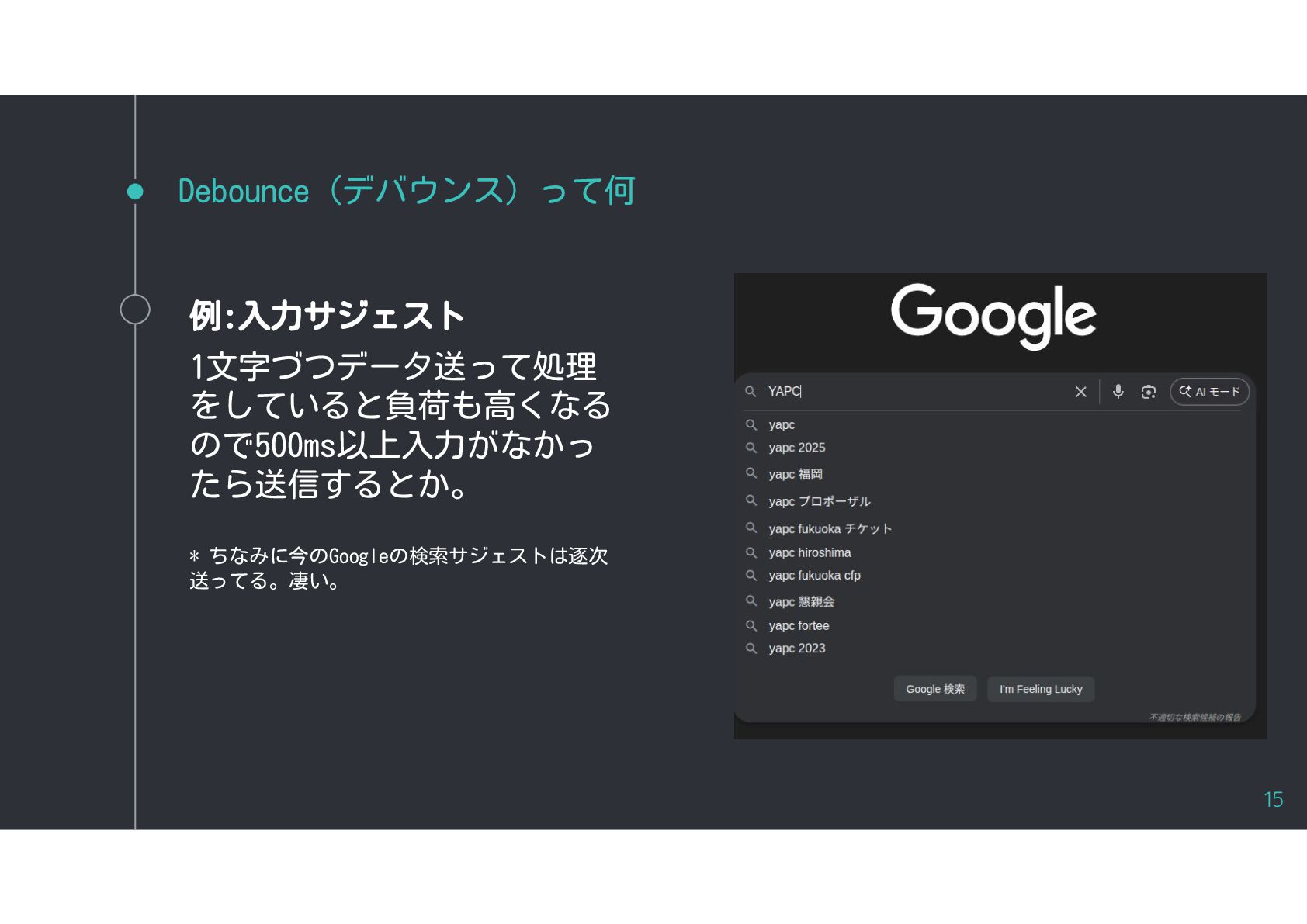Select the "yapc" suggestion
1307x924 pixels.
click(782, 425)
